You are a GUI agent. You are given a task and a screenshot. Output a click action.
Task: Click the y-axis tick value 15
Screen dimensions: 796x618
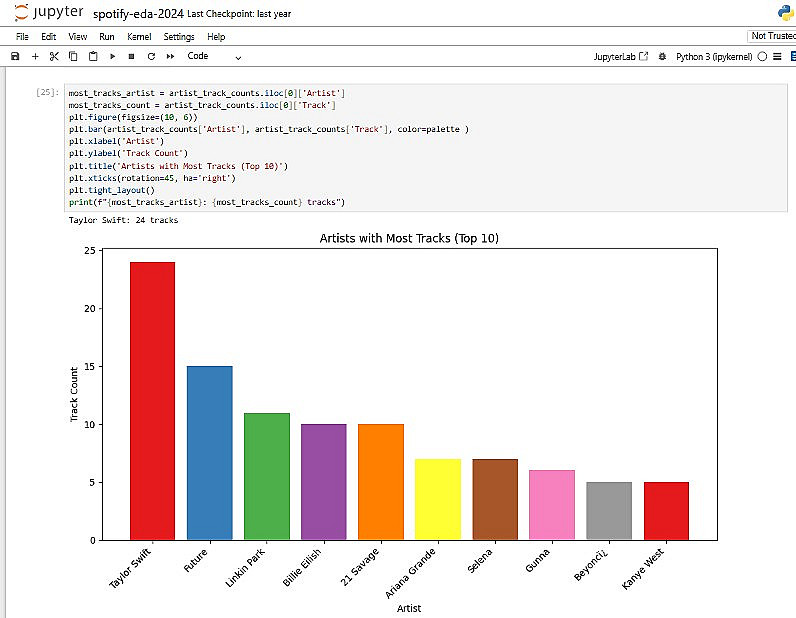(90, 366)
